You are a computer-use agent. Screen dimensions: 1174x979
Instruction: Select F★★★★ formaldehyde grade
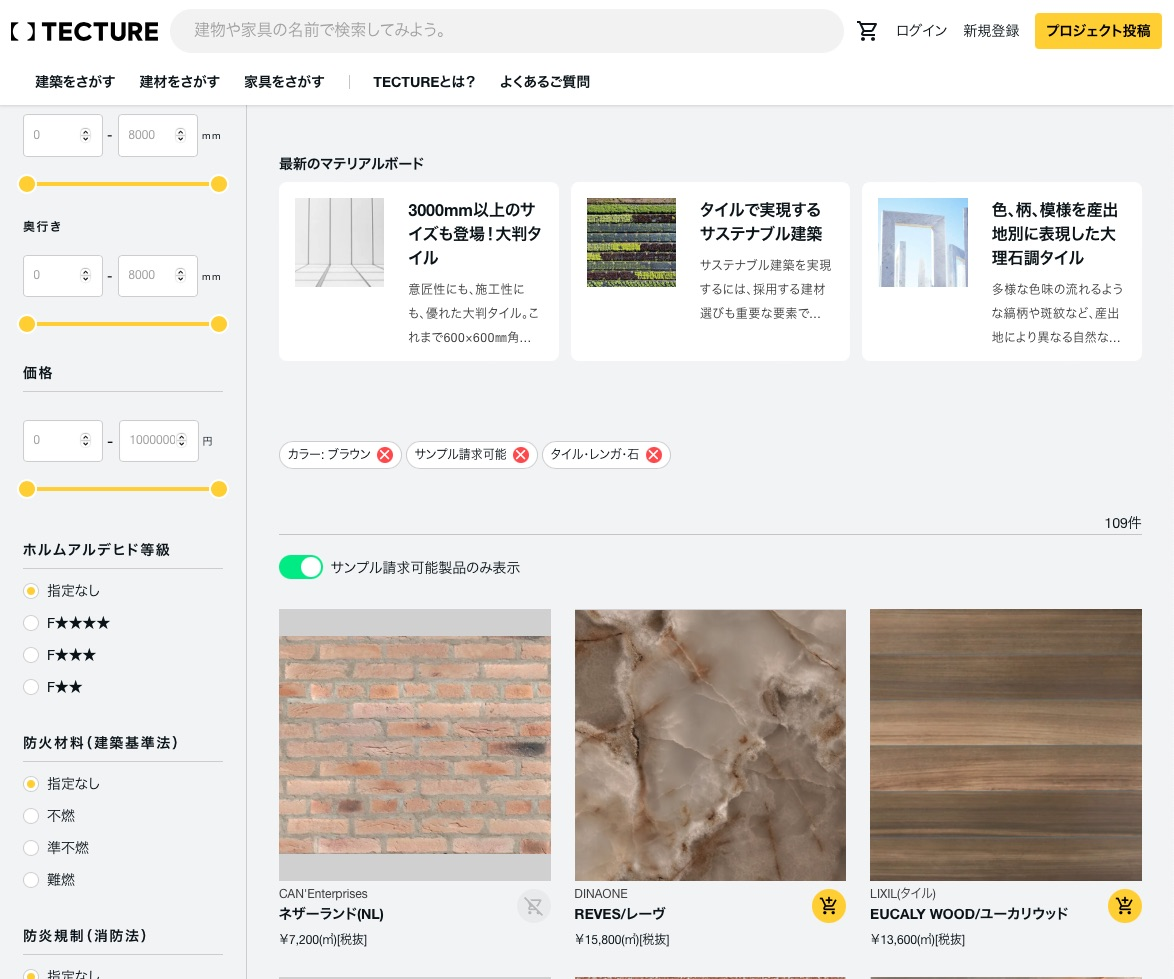31,623
